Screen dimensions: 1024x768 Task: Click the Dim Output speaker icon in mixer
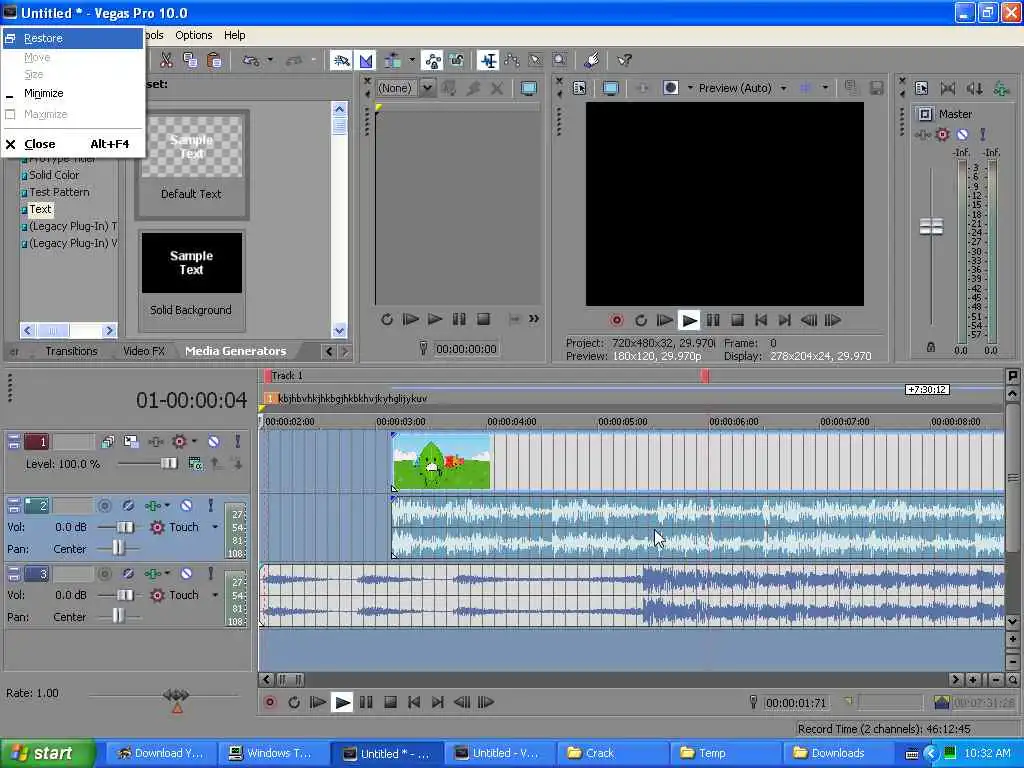coord(974,88)
